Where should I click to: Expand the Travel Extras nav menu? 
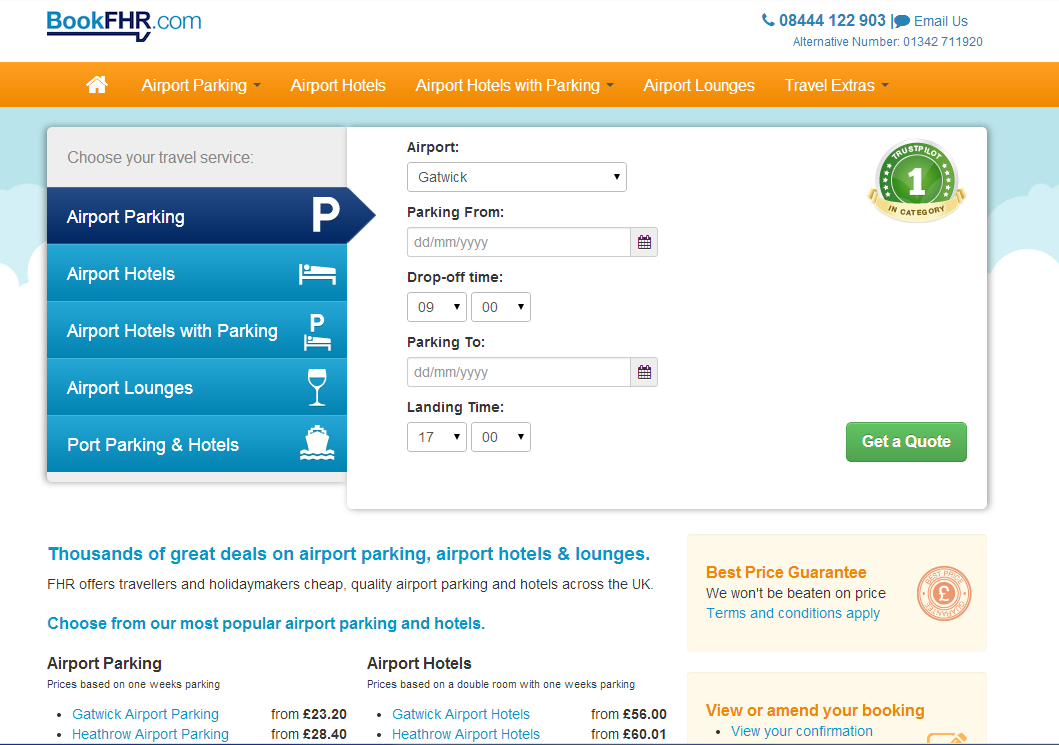pos(836,85)
